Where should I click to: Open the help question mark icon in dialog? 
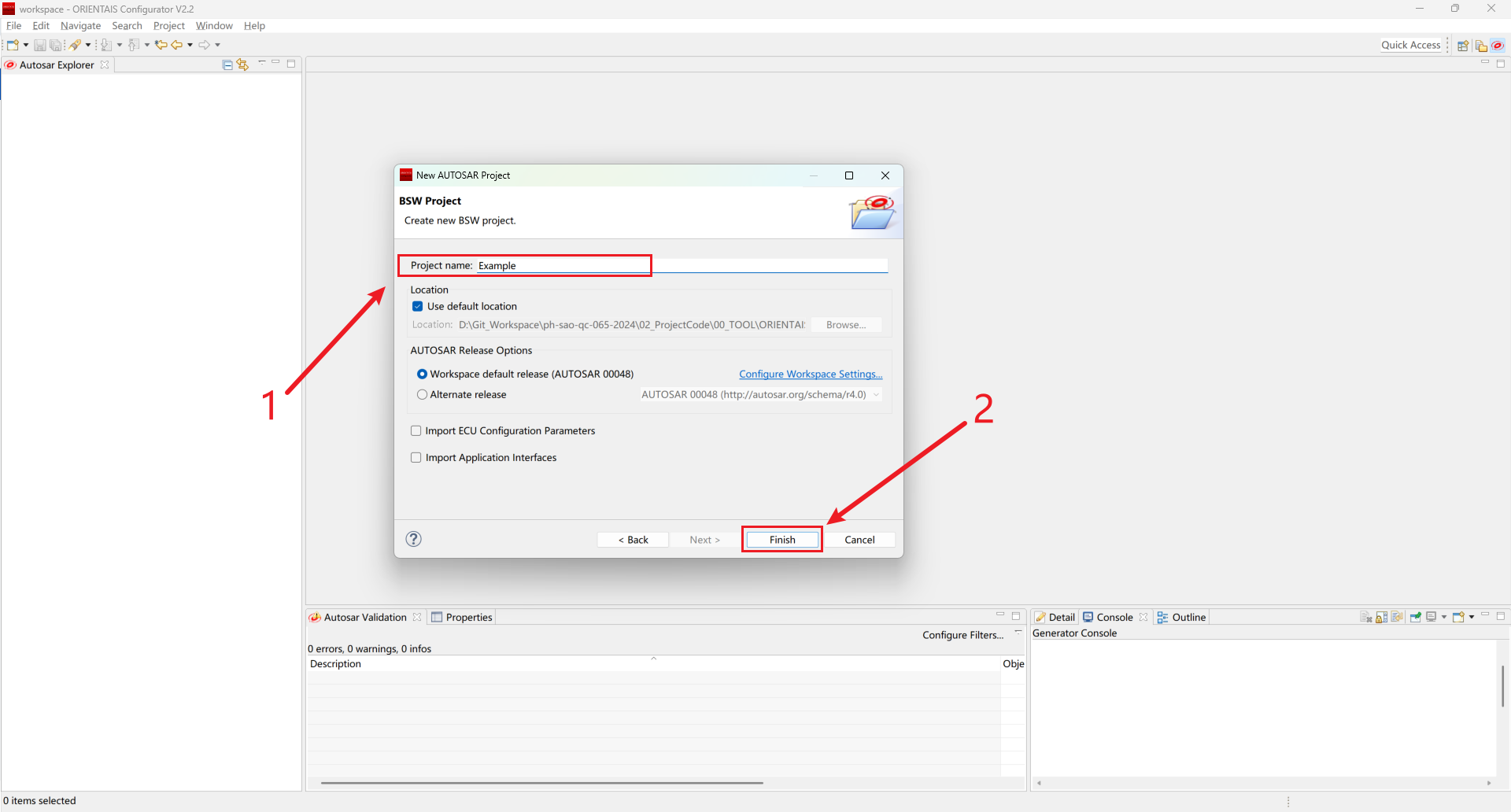pyautogui.click(x=413, y=539)
